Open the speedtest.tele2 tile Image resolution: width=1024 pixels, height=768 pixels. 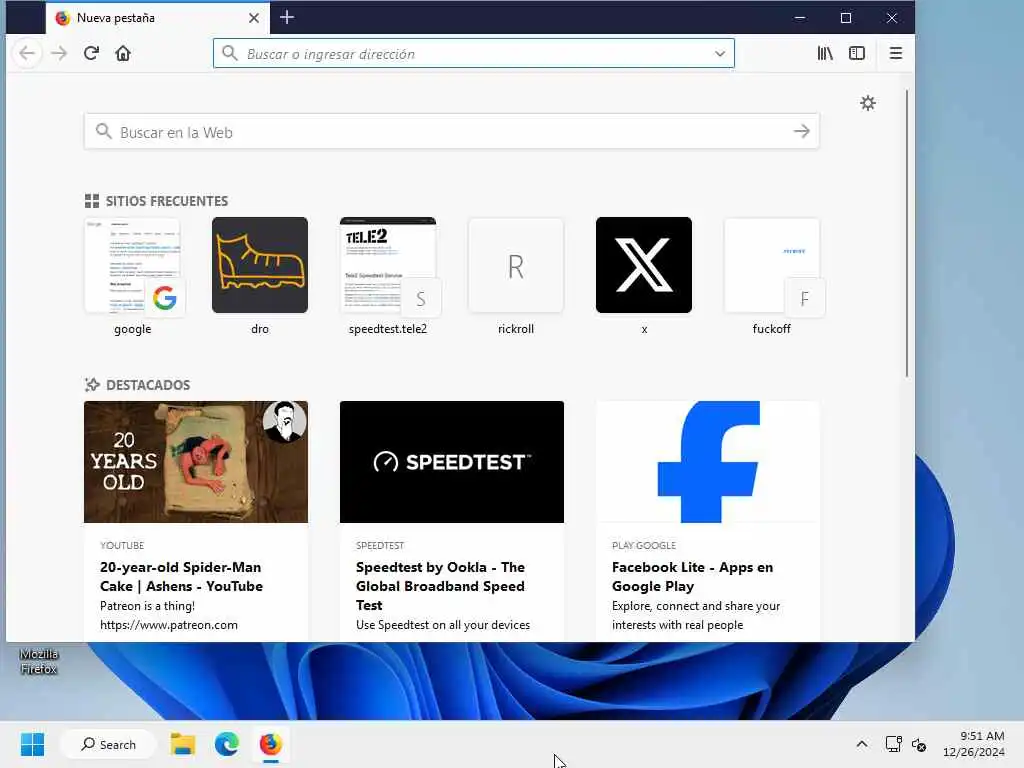[388, 265]
